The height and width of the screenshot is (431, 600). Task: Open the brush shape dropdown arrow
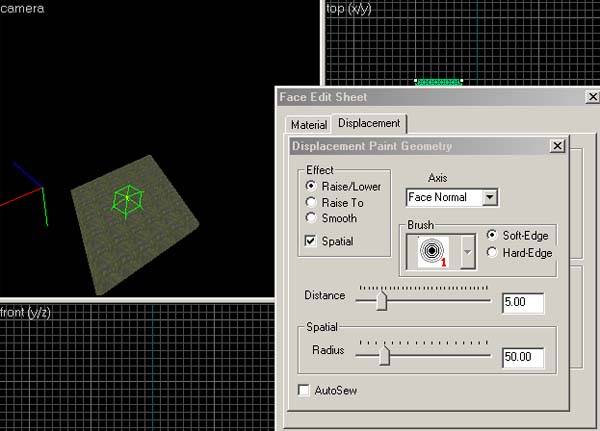tap(468, 252)
